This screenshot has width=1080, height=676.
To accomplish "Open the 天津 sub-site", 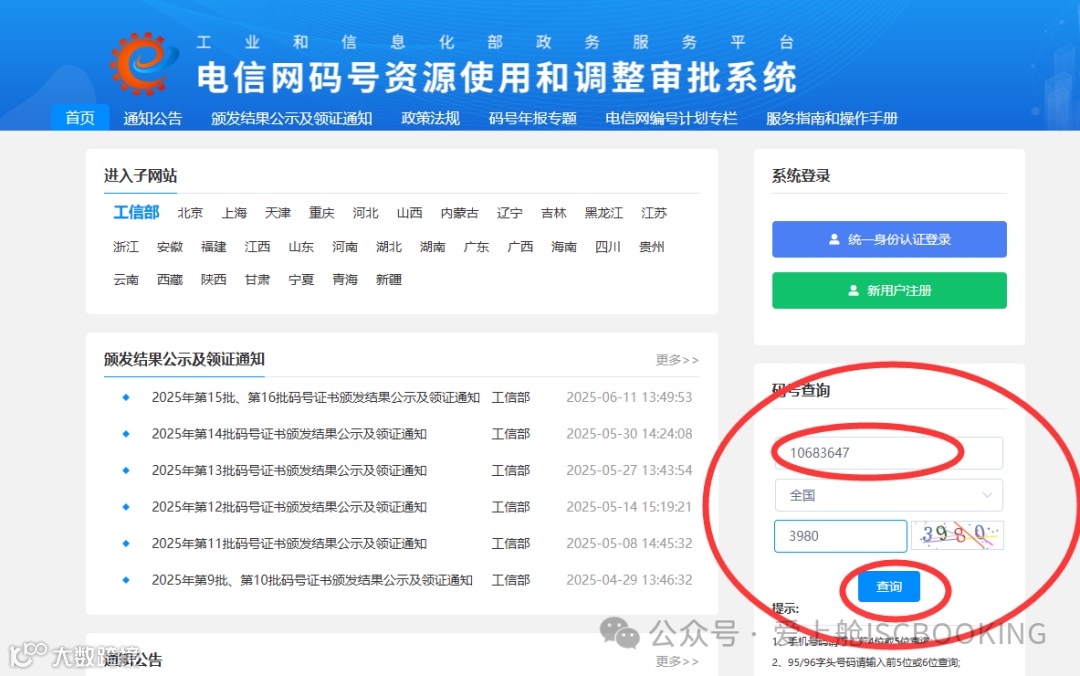I will click(278, 213).
